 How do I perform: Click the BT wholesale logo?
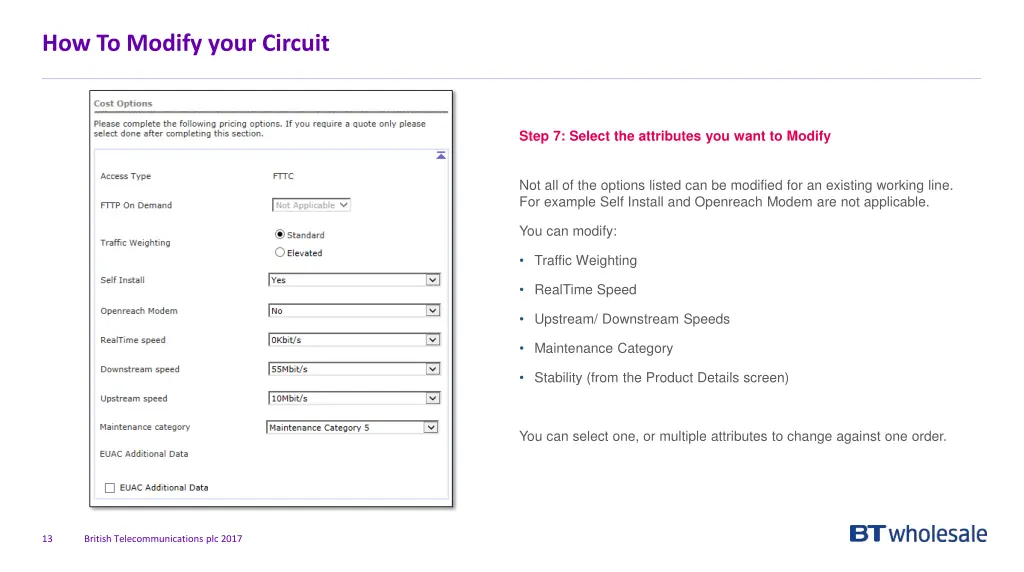pos(917,534)
